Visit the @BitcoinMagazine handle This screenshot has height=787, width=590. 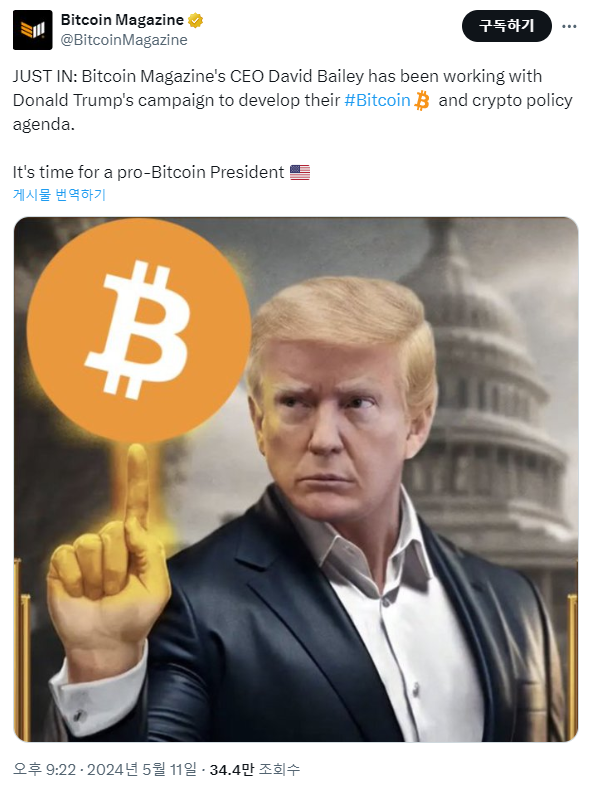point(124,40)
